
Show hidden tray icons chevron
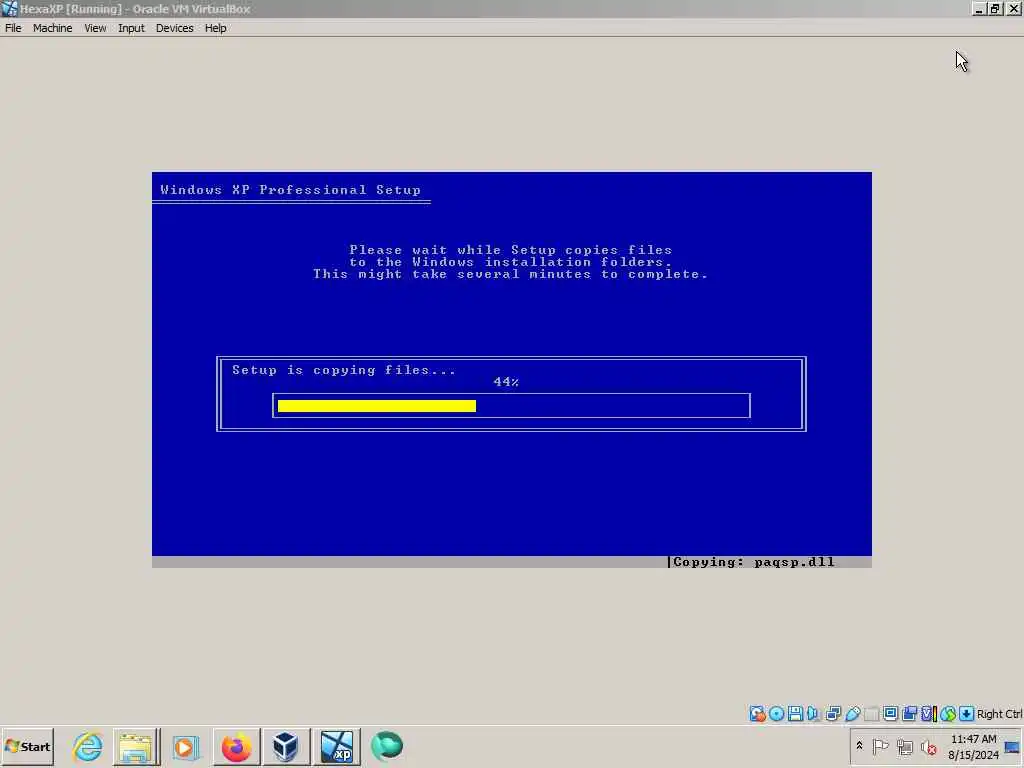pyautogui.click(x=859, y=746)
